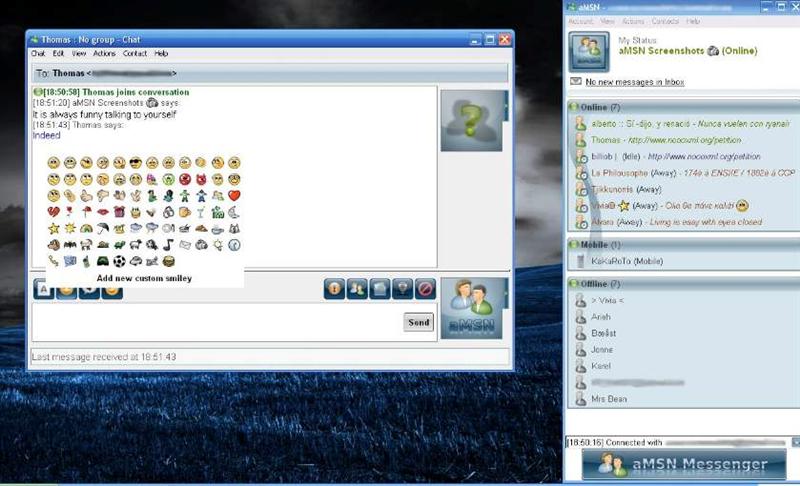The width and height of the screenshot is (800, 486).
Task: Open the Help menu in chat window
Action: [x=161, y=53]
